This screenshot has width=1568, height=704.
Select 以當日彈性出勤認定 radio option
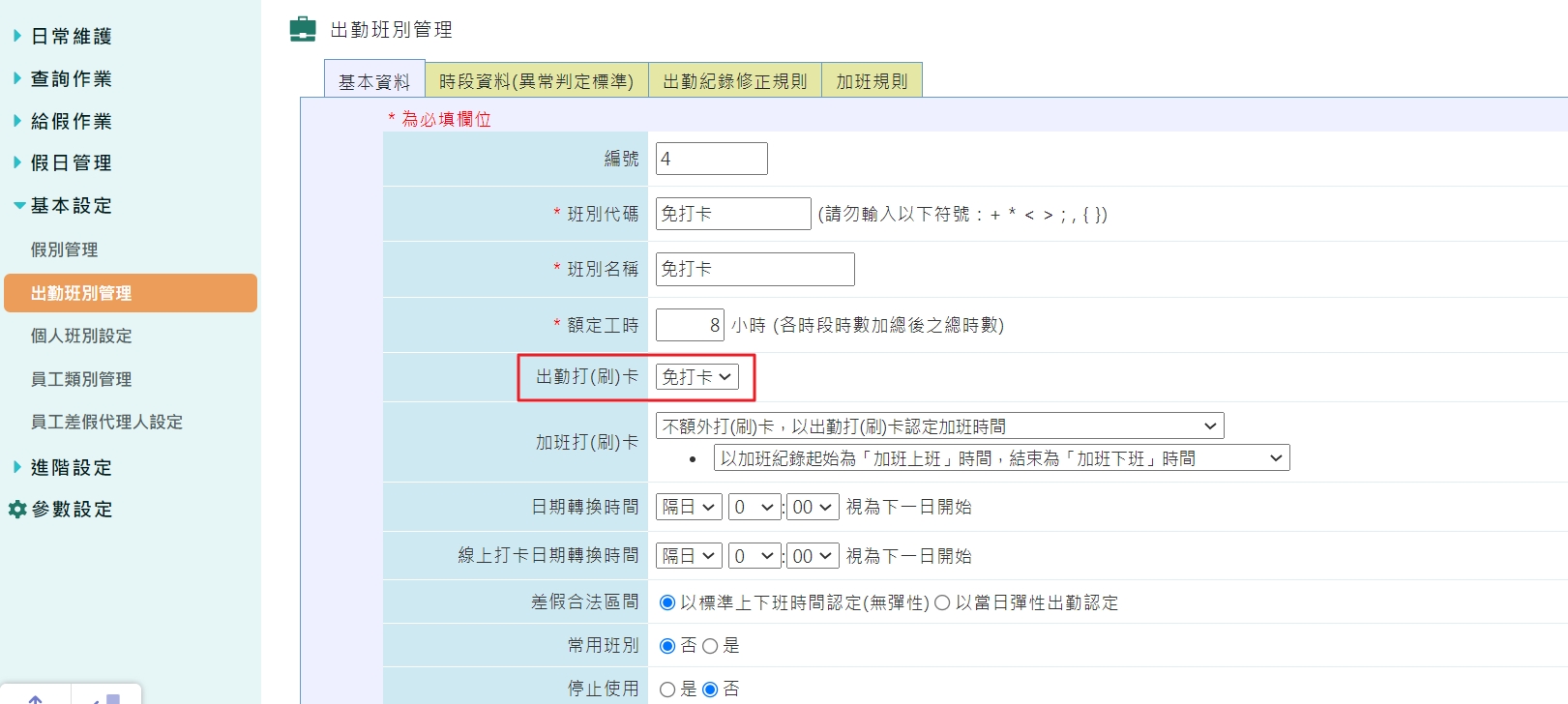coord(942,602)
